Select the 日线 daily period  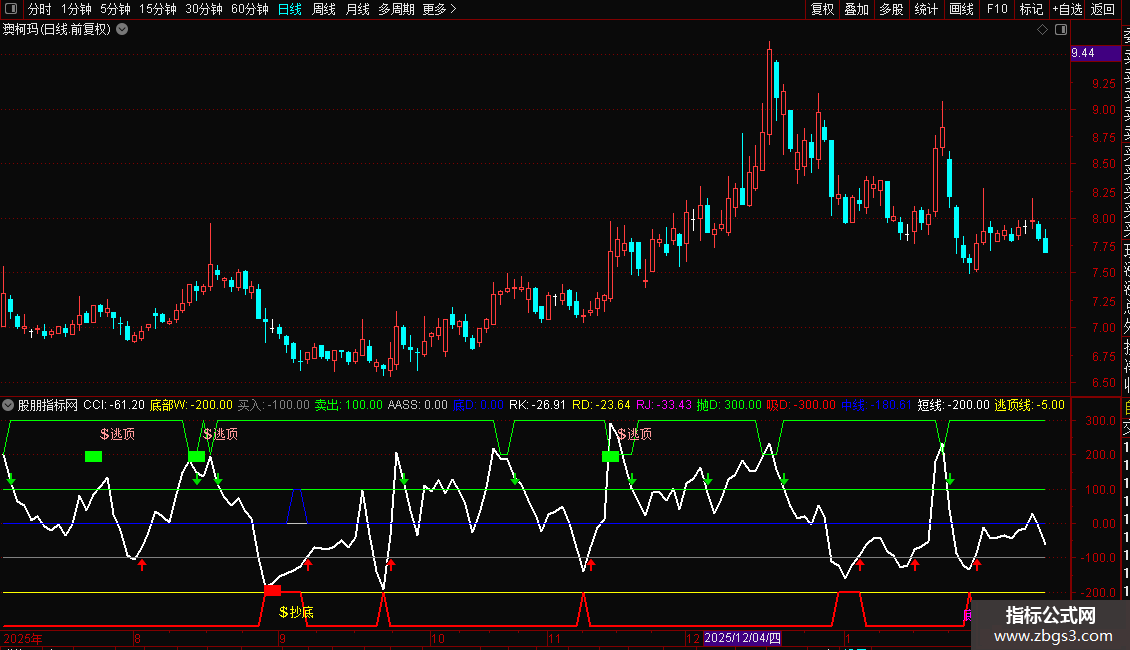pyautogui.click(x=290, y=9)
